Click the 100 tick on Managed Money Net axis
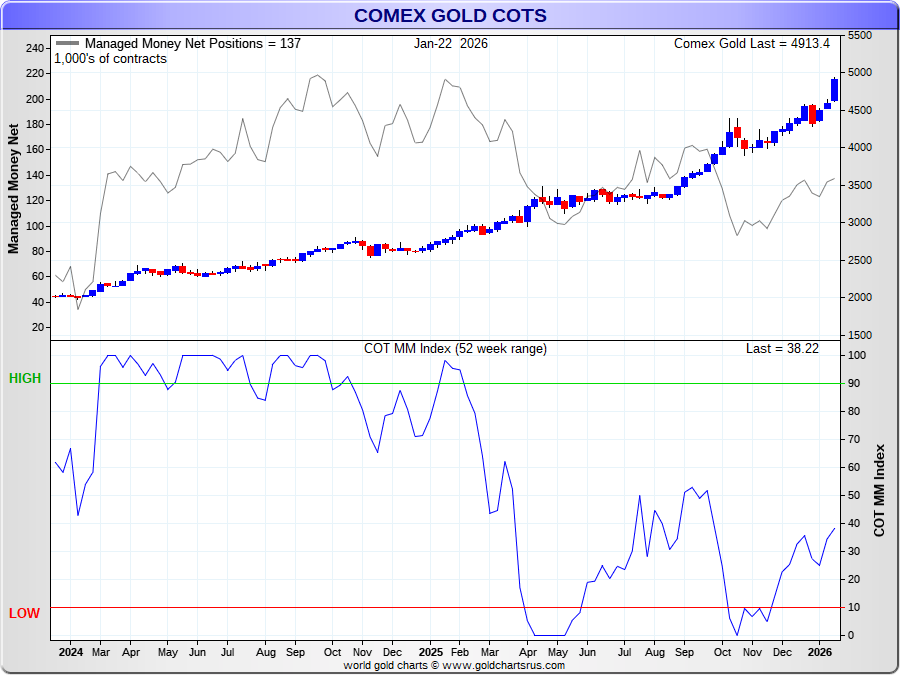900x675 pixels. 35,226
